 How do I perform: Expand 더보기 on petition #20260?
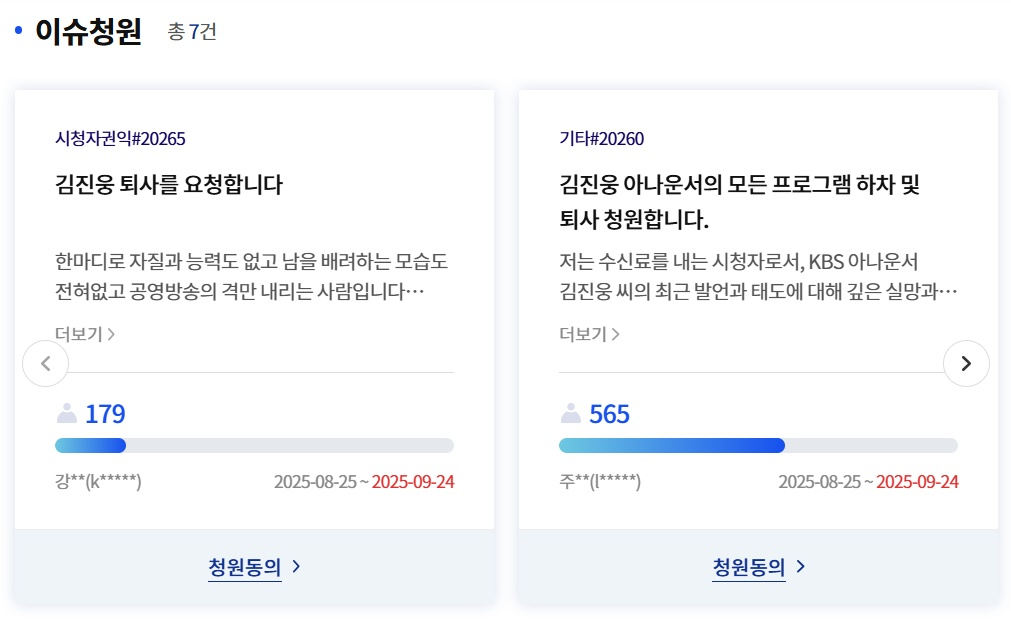(589, 334)
